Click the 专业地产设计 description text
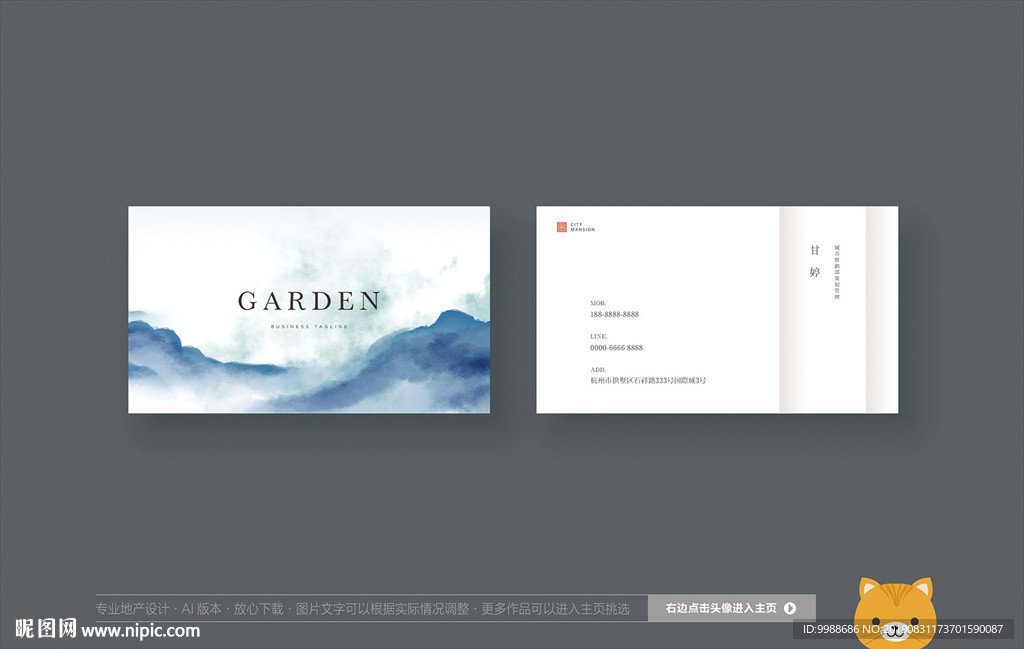Screen dimensions: 1024x649 click(x=133, y=609)
